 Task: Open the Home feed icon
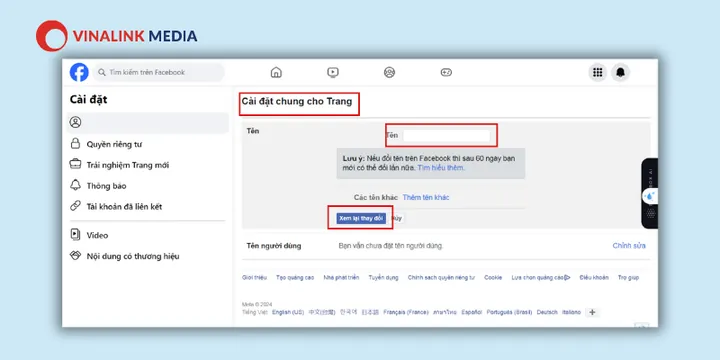(x=276, y=73)
